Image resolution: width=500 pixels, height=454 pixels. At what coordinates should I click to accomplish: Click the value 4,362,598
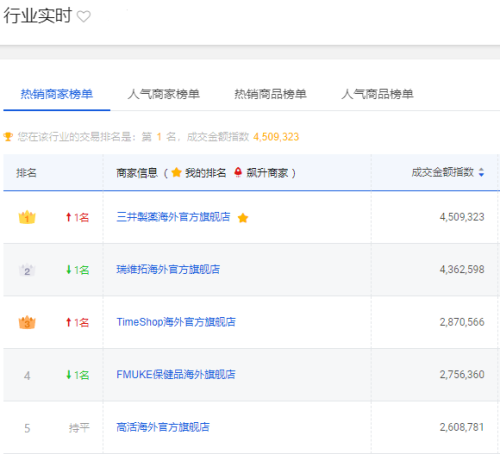462,269
